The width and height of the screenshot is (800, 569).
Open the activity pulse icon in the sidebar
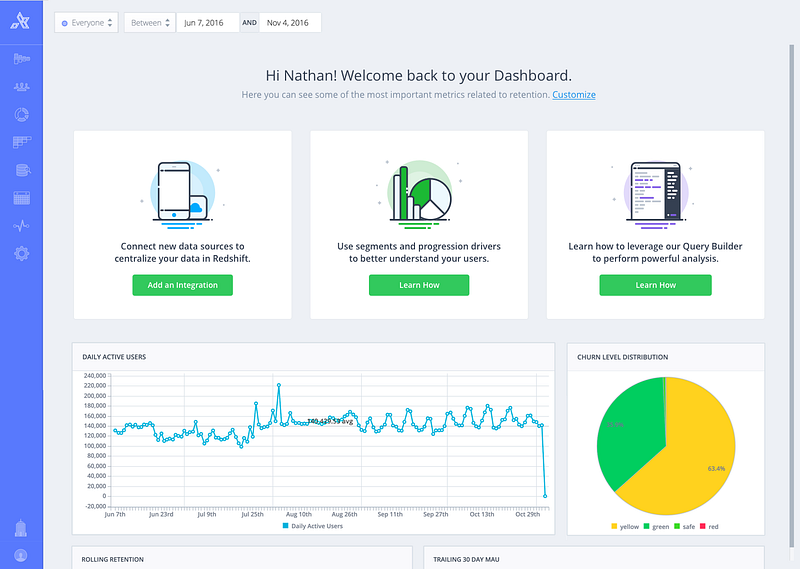point(21,226)
